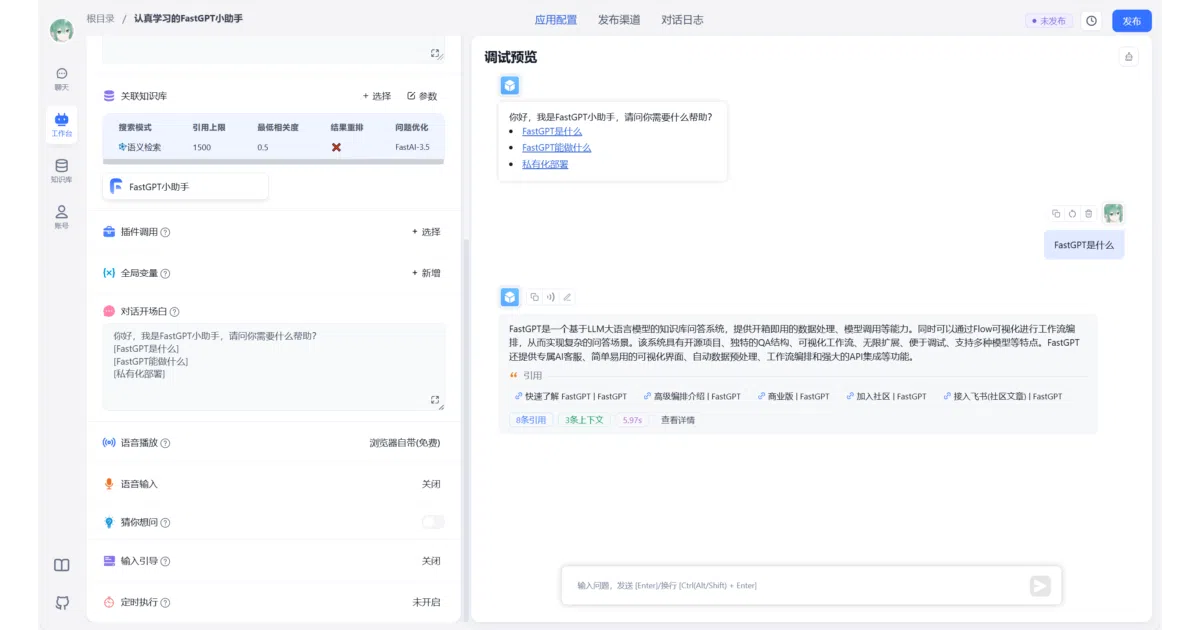Expand the upper prompt text area fullscreen icon
Screen dimensions: 1200x630
(x=435, y=53)
